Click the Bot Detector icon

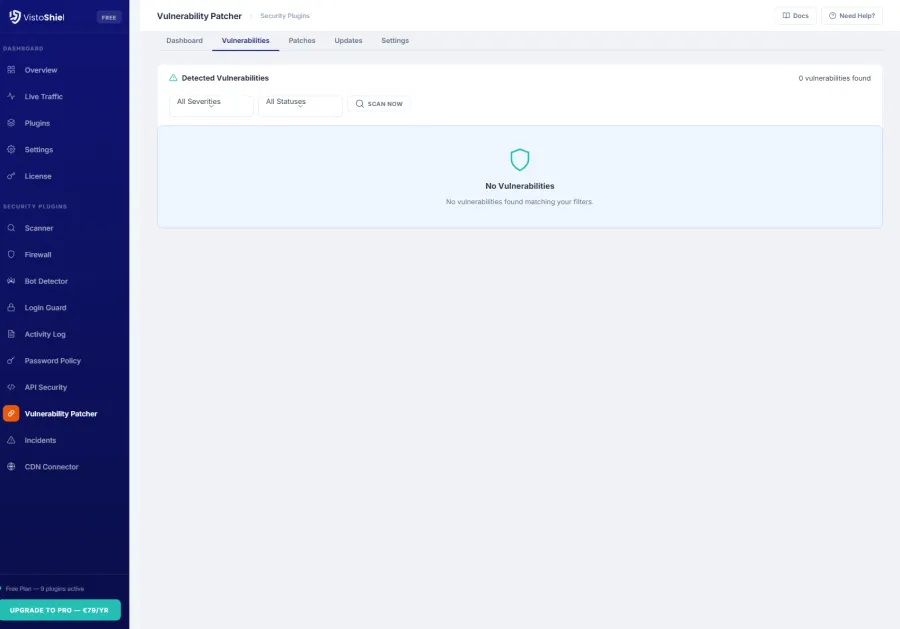coord(11,281)
